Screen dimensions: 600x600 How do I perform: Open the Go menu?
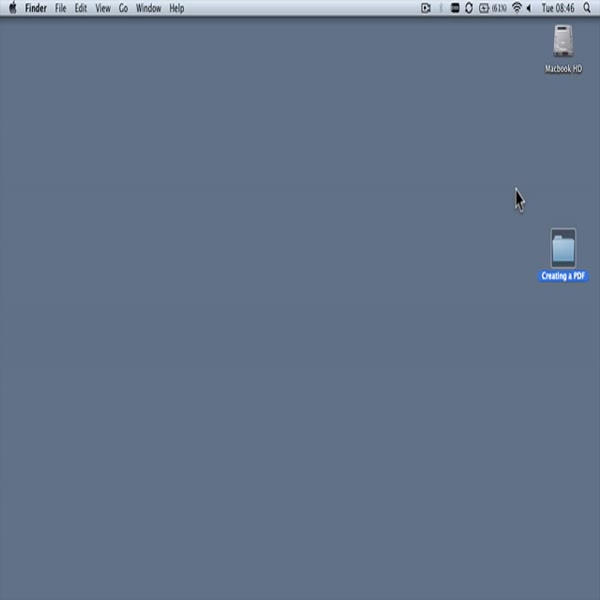pos(123,8)
